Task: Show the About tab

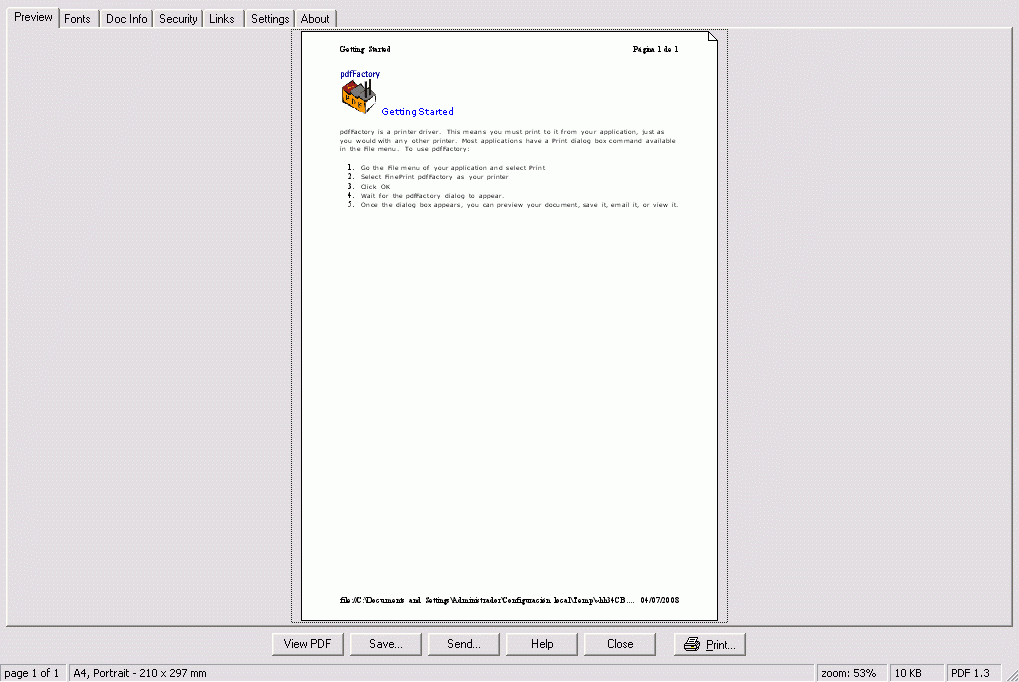Action: pos(315,19)
